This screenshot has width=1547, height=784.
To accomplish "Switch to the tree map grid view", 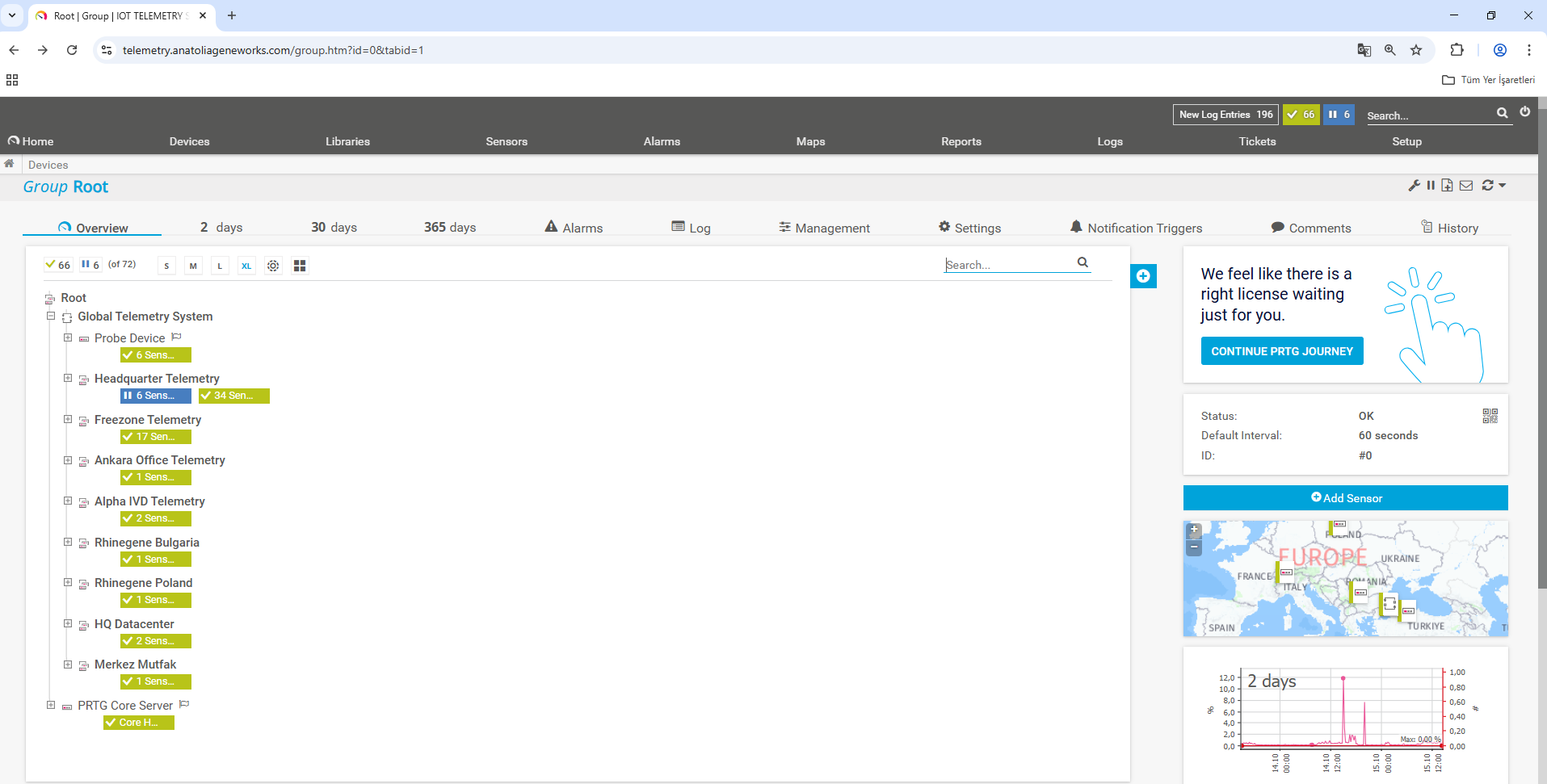I will pos(300,266).
